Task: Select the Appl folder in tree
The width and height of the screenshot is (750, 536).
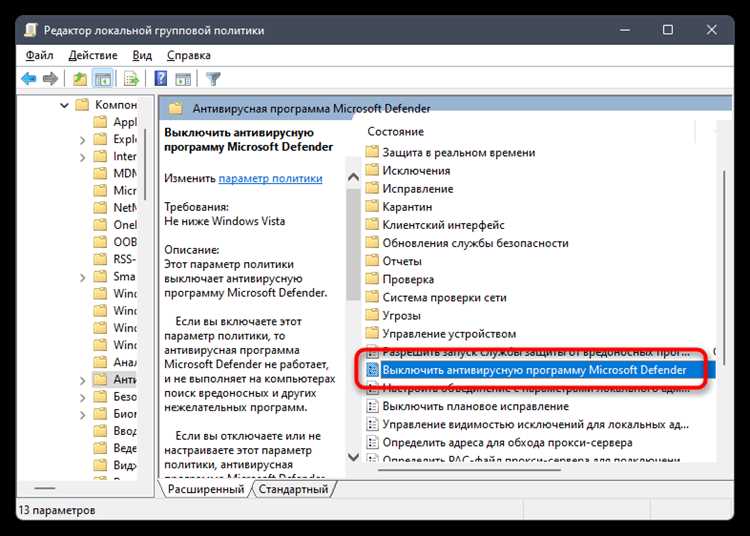Action: 115,122
